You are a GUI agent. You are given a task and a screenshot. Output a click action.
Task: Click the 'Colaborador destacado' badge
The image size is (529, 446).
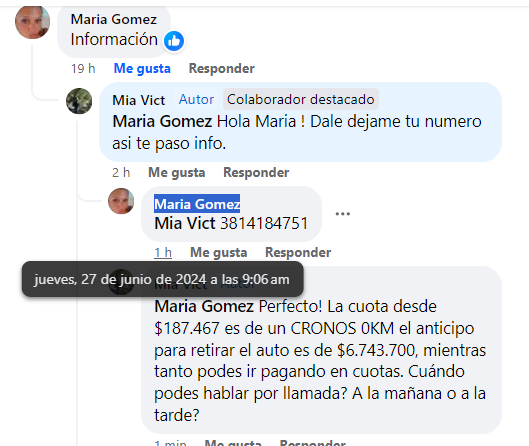301,99
